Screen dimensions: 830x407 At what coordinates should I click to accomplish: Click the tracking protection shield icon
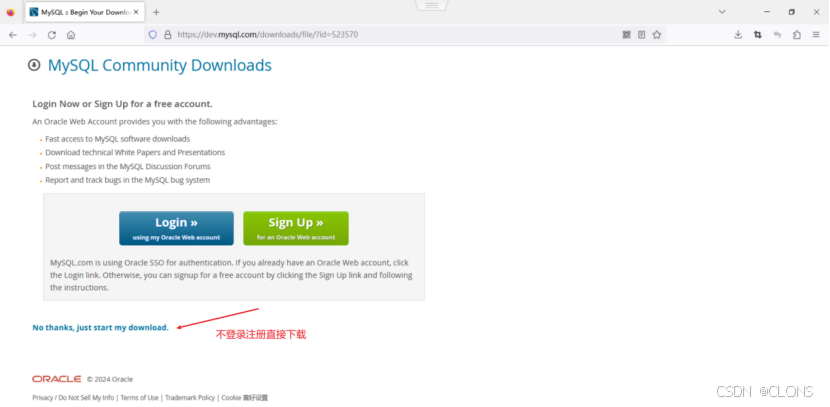(152, 35)
